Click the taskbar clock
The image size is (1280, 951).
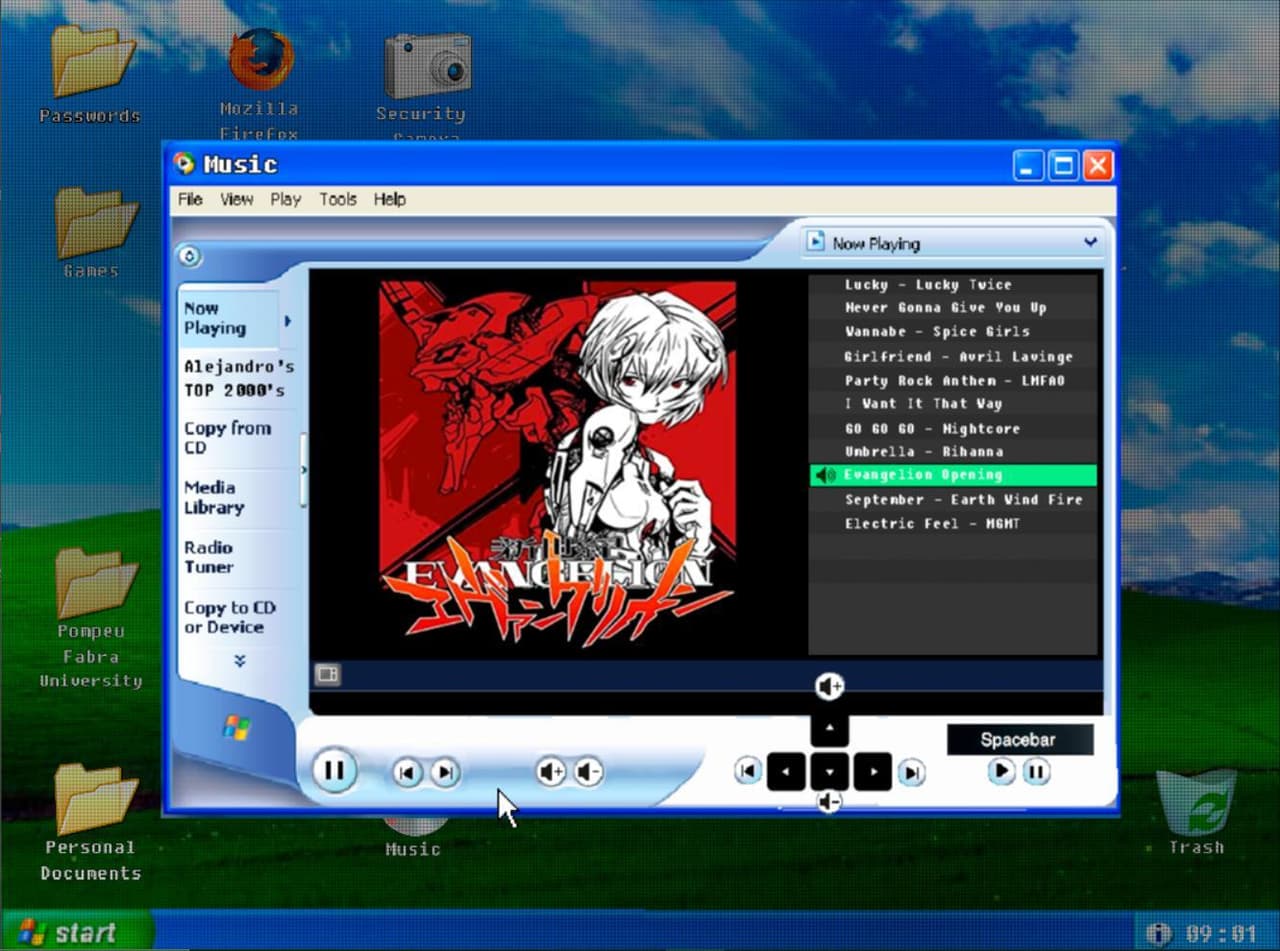coord(1222,934)
